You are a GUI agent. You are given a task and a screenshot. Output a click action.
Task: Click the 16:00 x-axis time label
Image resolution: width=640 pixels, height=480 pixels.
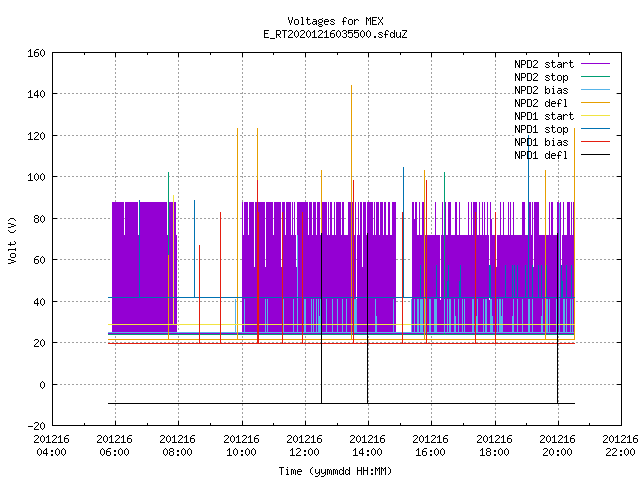[x=431, y=452]
